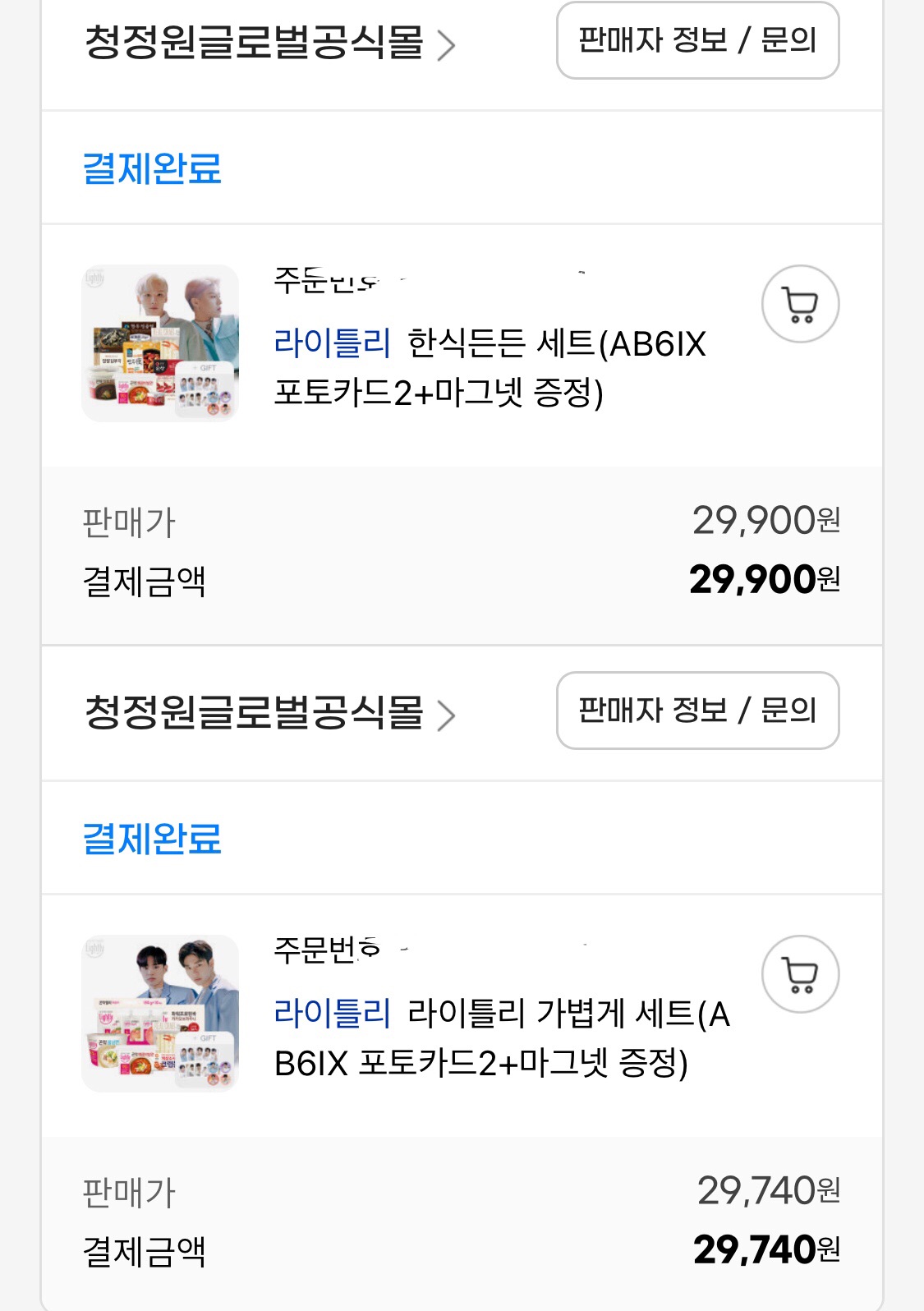This screenshot has height=1311, width=924.
Task: Select 청정원글로벌공식몰 store name above 한식든든 세트
Action: pos(254,43)
